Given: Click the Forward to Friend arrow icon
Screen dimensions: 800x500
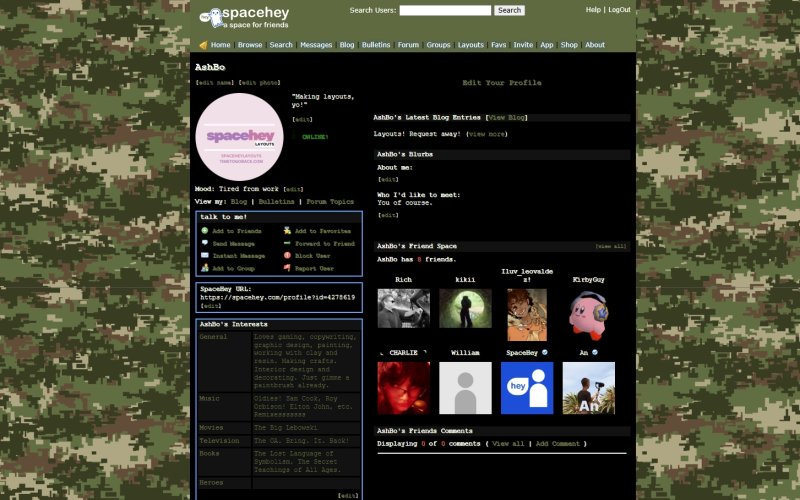Looking at the screenshot, I should coord(287,244).
